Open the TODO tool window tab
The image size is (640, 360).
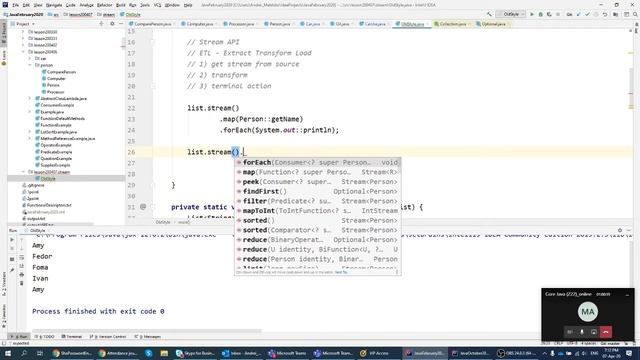point(45,337)
